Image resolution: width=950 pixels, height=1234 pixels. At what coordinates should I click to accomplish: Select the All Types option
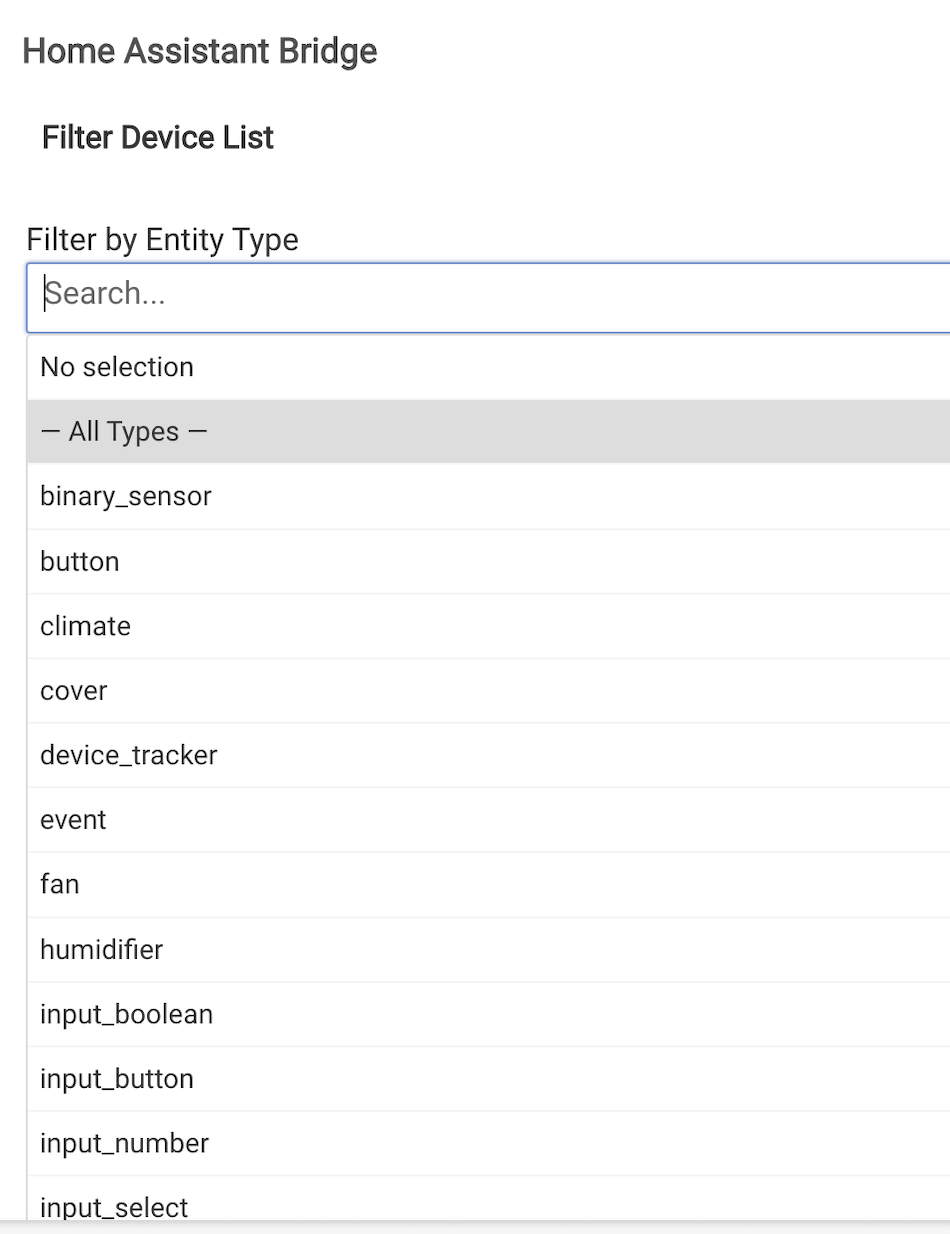tap(124, 432)
